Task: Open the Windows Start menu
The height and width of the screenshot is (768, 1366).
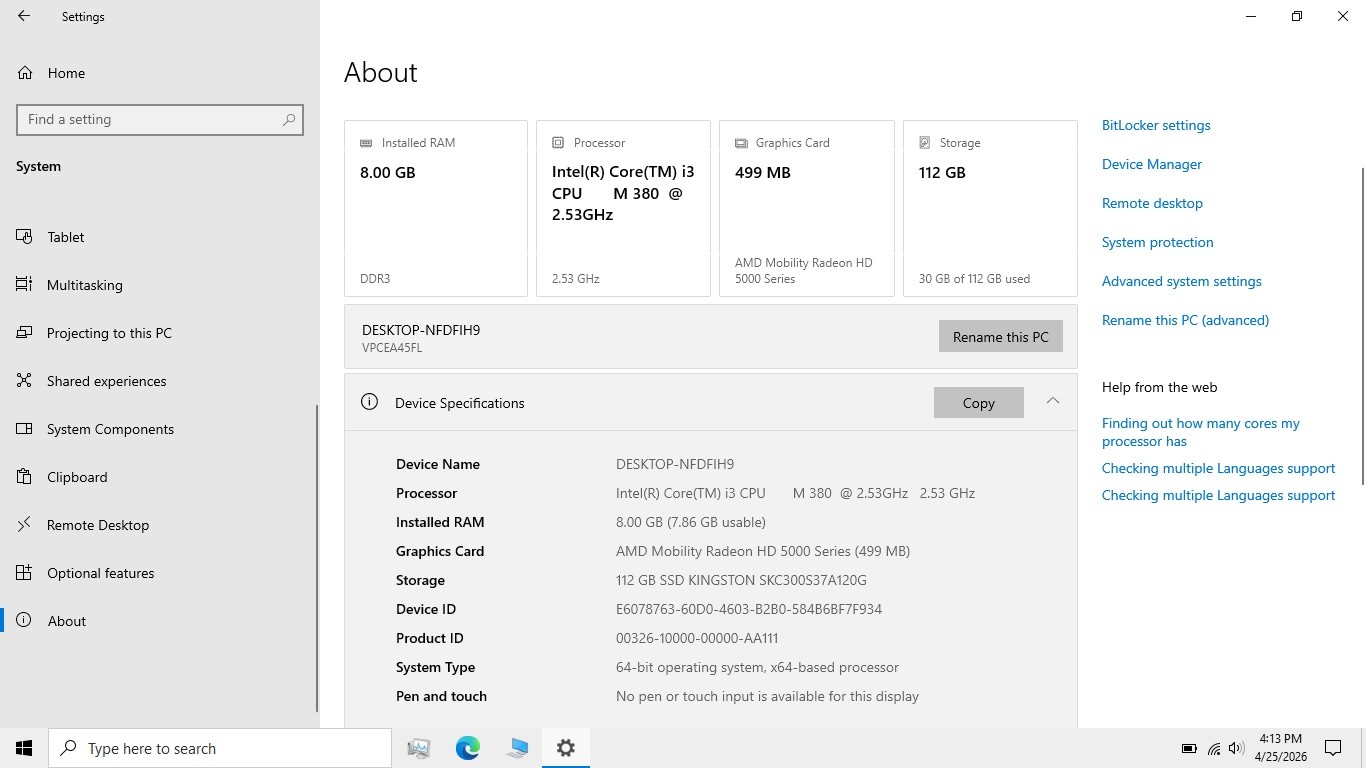Action: tap(24, 748)
